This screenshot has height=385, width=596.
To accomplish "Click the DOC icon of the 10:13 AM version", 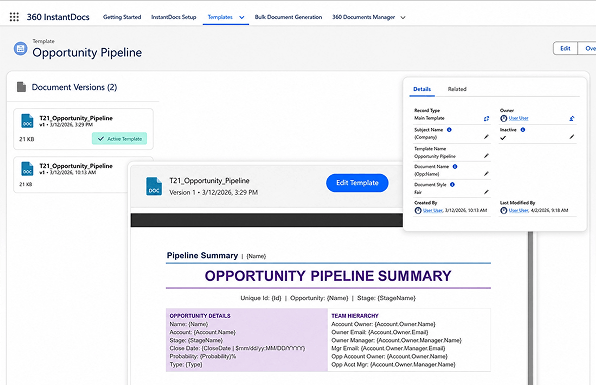I will (x=27, y=169).
